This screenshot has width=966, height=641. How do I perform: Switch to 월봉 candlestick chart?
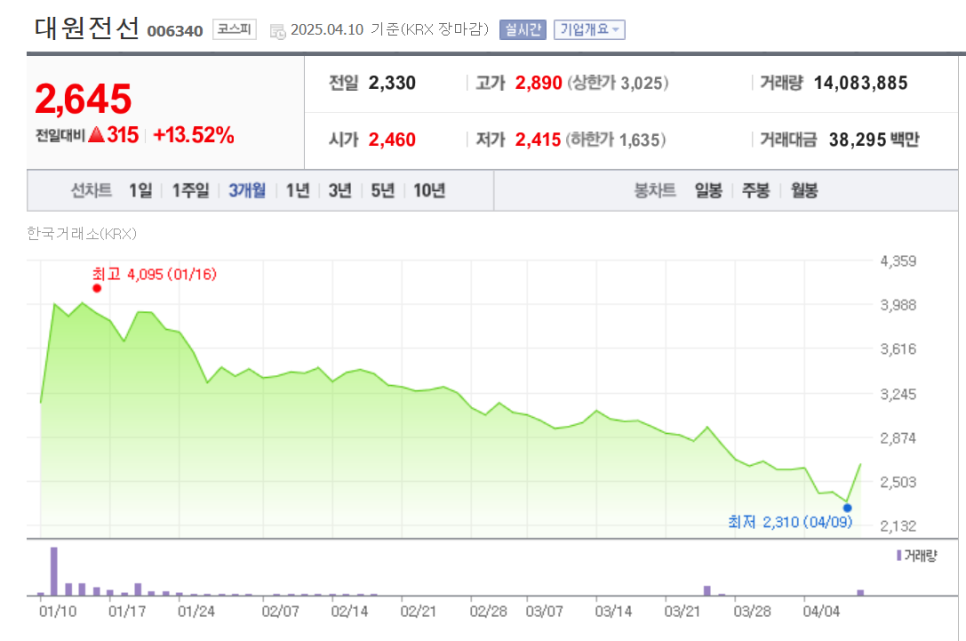pos(804,190)
